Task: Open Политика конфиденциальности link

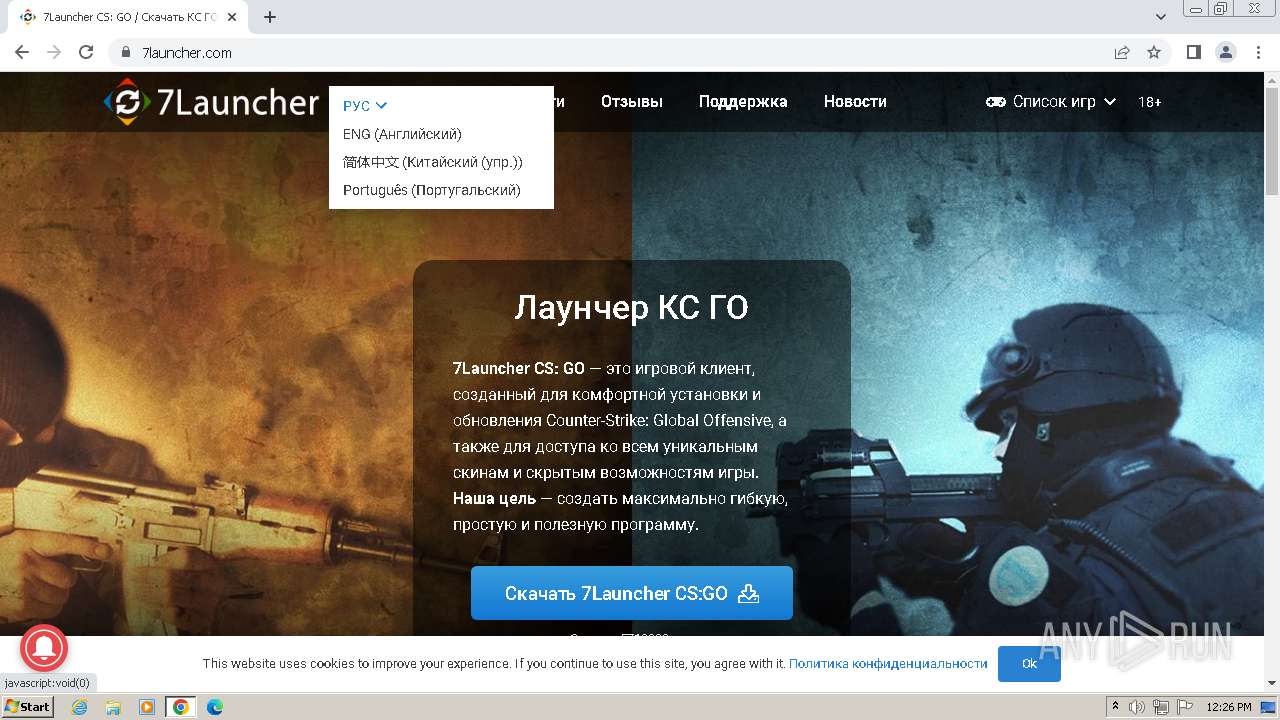Action: (888, 664)
